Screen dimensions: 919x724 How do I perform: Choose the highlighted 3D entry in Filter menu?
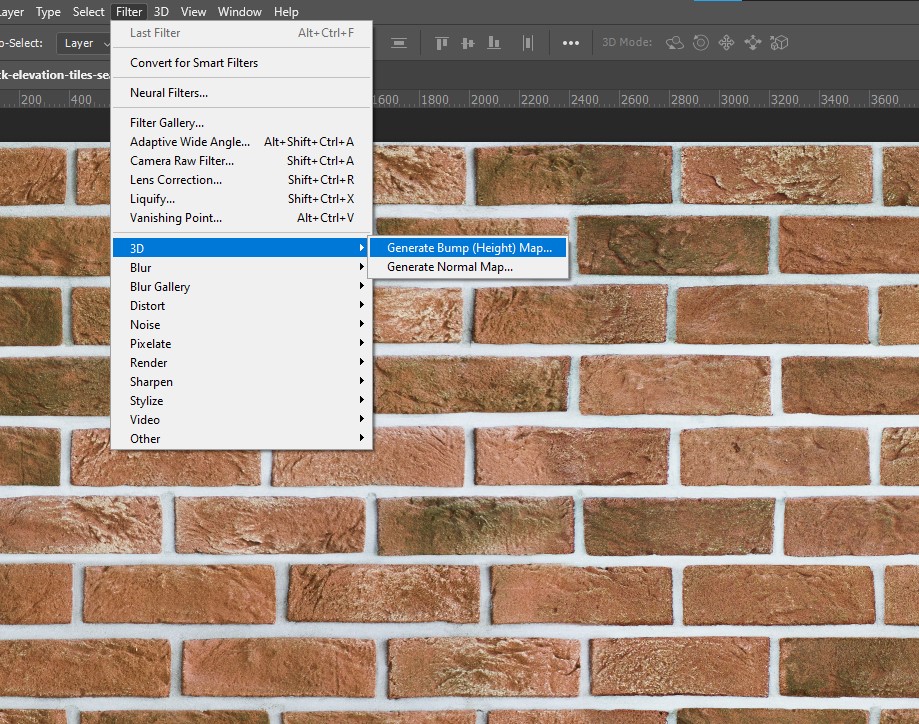point(241,248)
